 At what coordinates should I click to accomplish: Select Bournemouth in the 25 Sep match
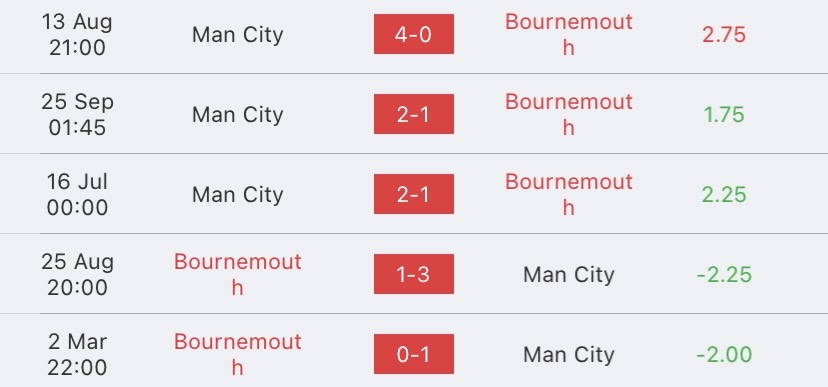click(x=569, y=114)
